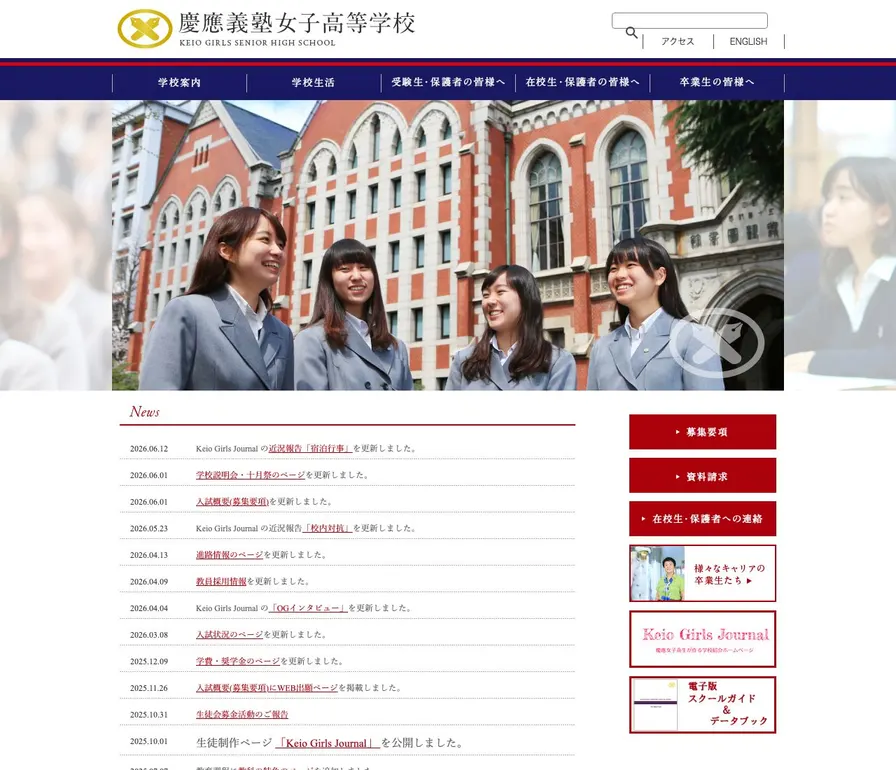Open the Keio Girls Journal banner
The height and width of the screenshot is (770, 896).
[702, 639]
